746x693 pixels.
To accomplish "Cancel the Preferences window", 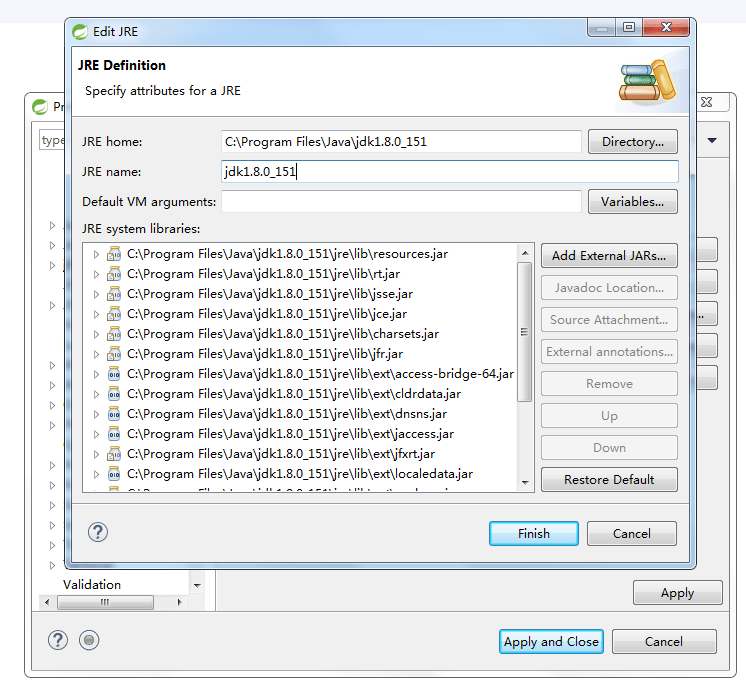I will point(664,642).
